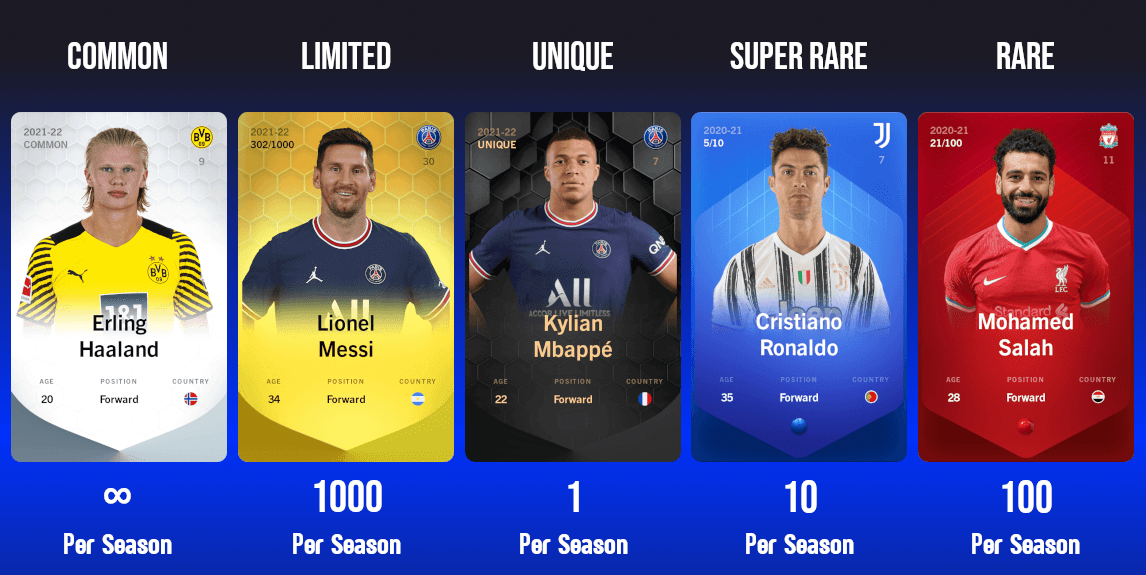Click the Kylian Mbappé player name
This screenshot has height=575, width=1146.
pyautogui.click(x=573, y=336)
